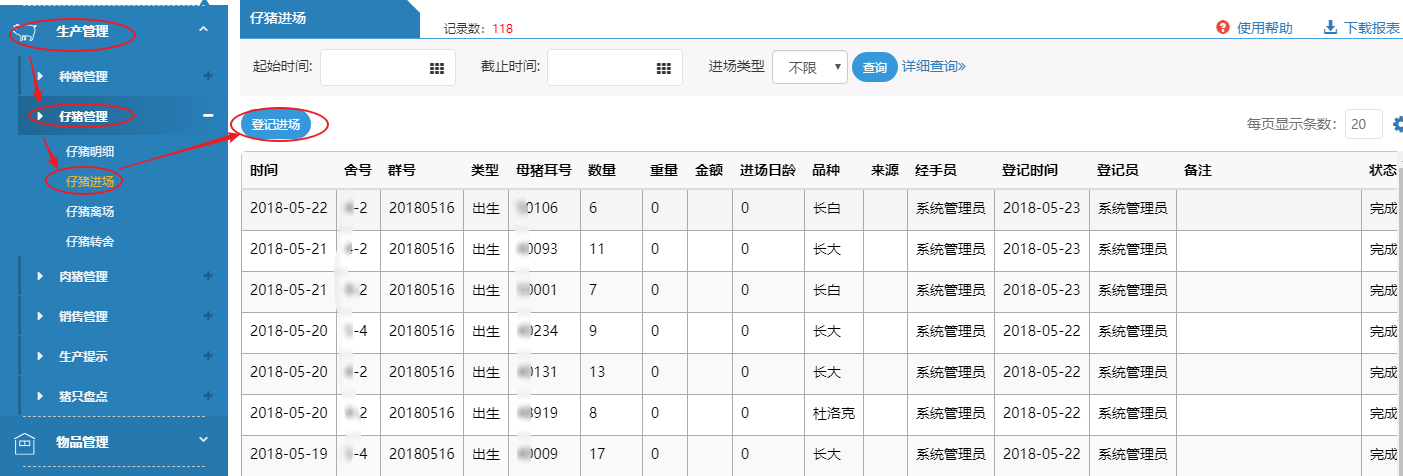Open 仔猪转舍 submenu item
Image resolution: width=1403 pixels, height=476 pixels.
pos(90,242)
